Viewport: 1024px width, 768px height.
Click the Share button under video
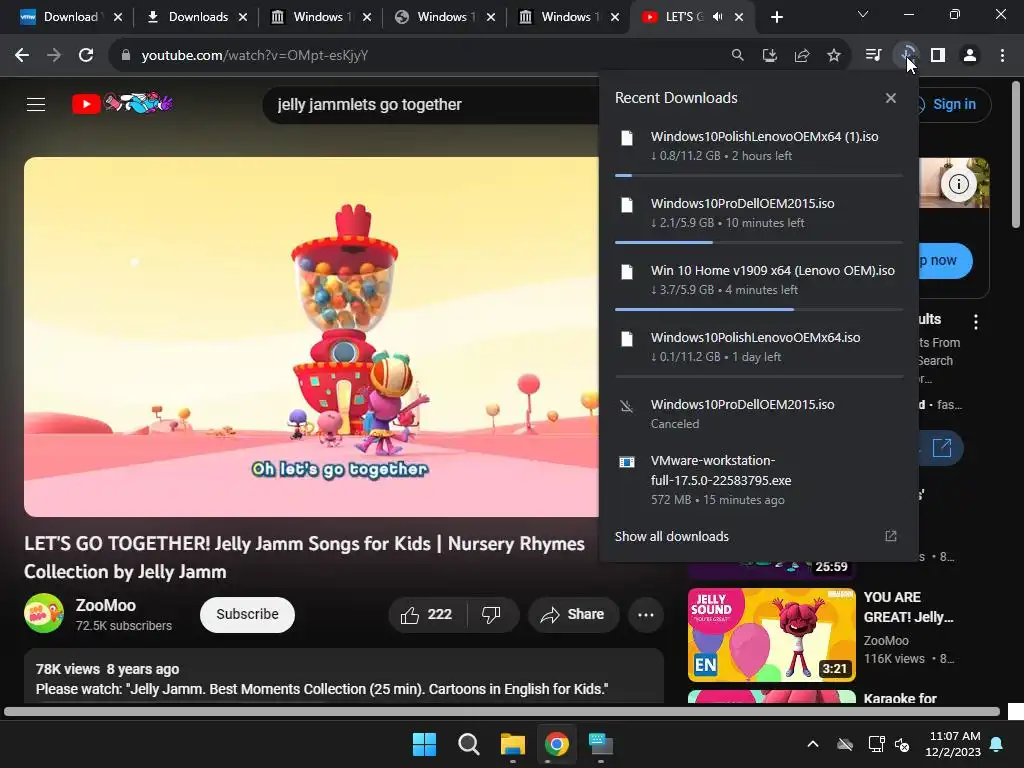point(573,615)
